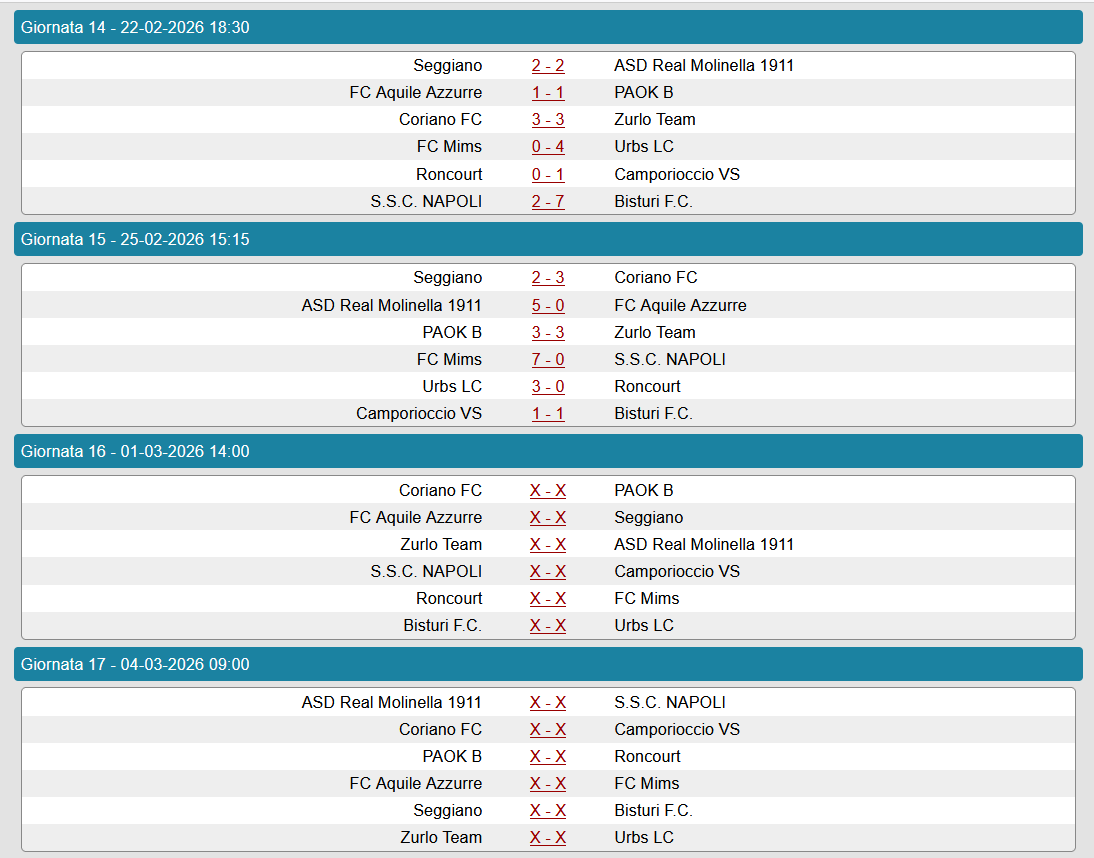Click the X-X link for Coriano FC vs PAOK B
Image resolution: width=1094 pixels, height=858 pixels.
548,491
